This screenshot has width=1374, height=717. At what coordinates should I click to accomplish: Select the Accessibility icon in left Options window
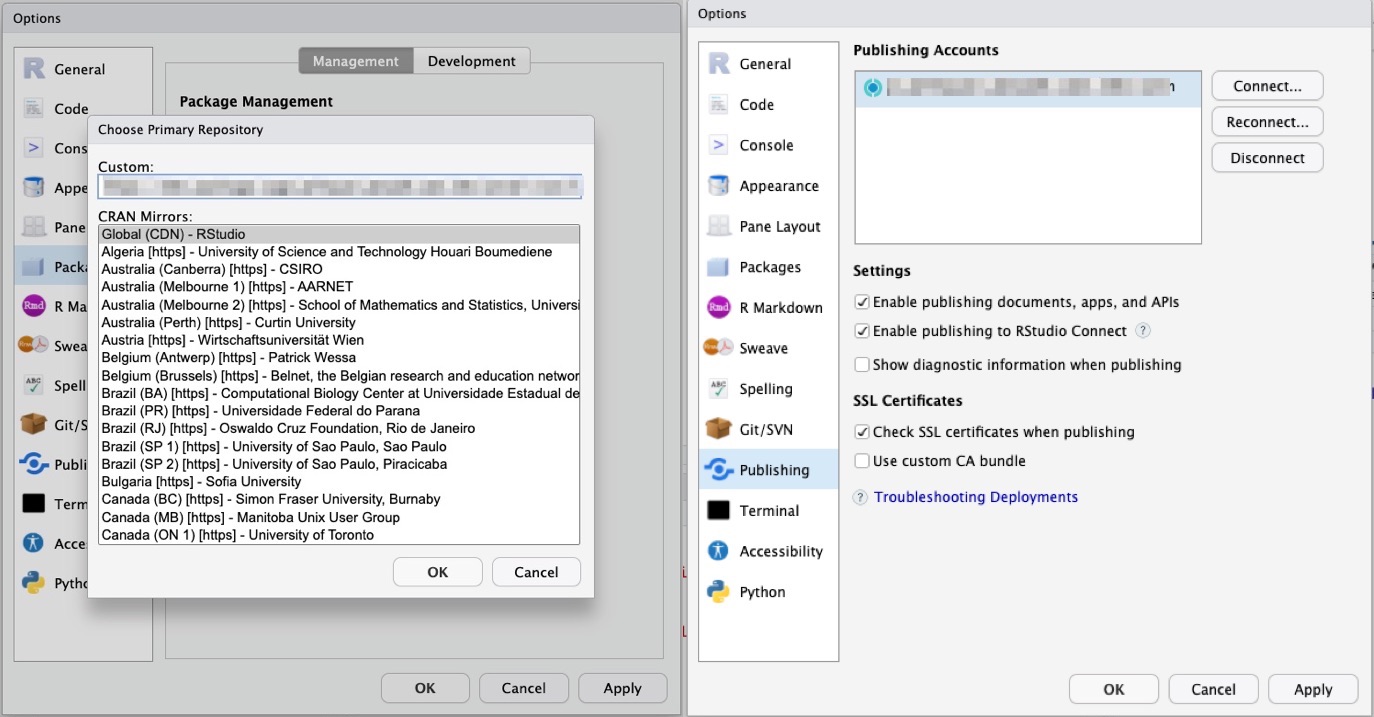click(x=34, y=543)
